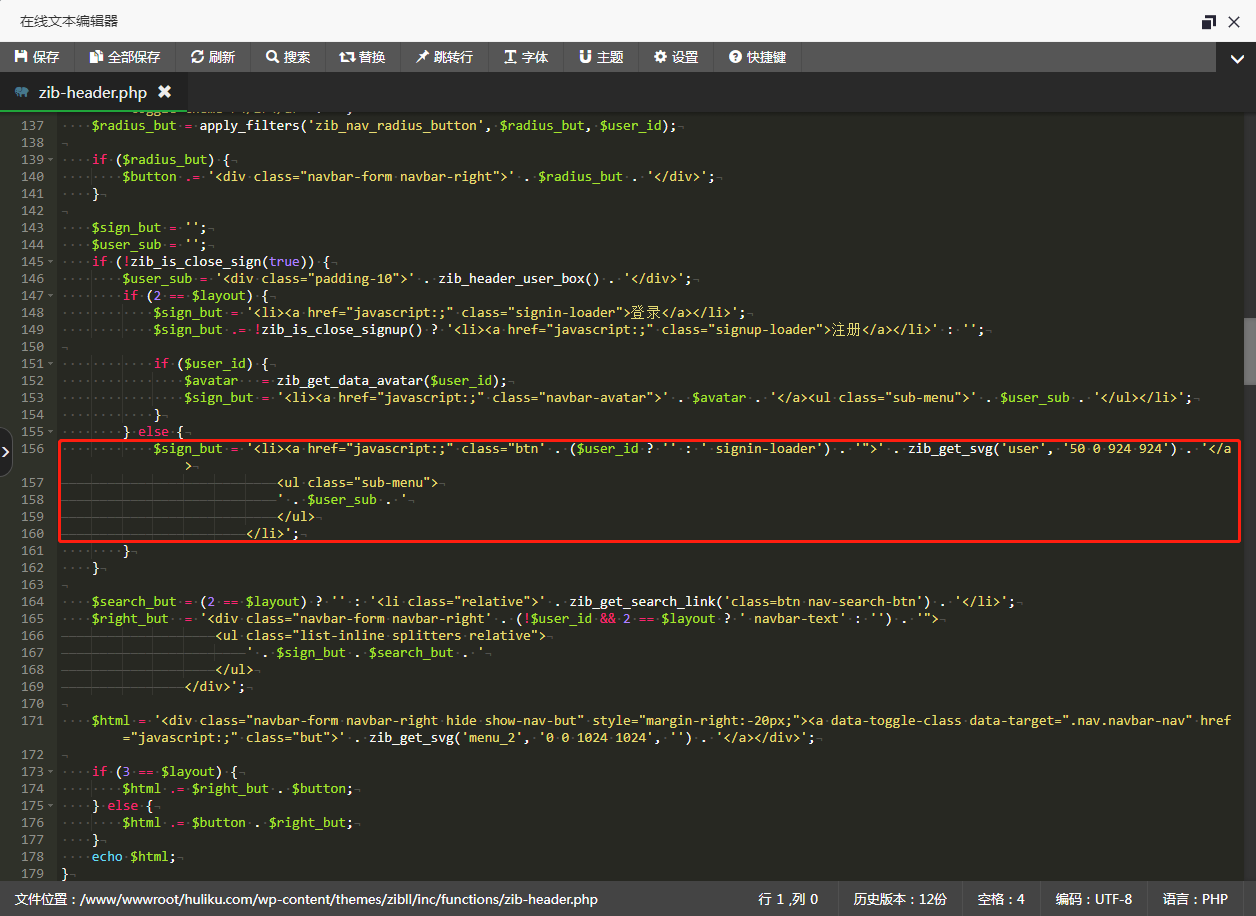
Task: Open History Versions (历史版本) in status bar
Action: 899,899
